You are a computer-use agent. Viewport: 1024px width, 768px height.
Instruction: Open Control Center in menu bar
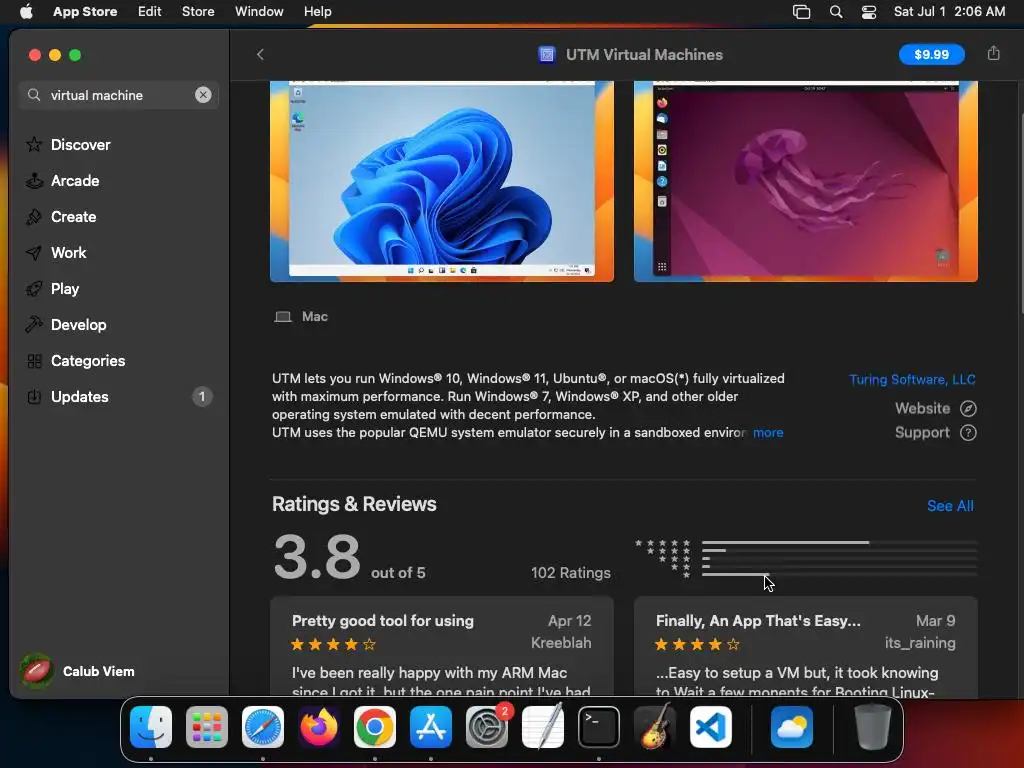point(869,12)
